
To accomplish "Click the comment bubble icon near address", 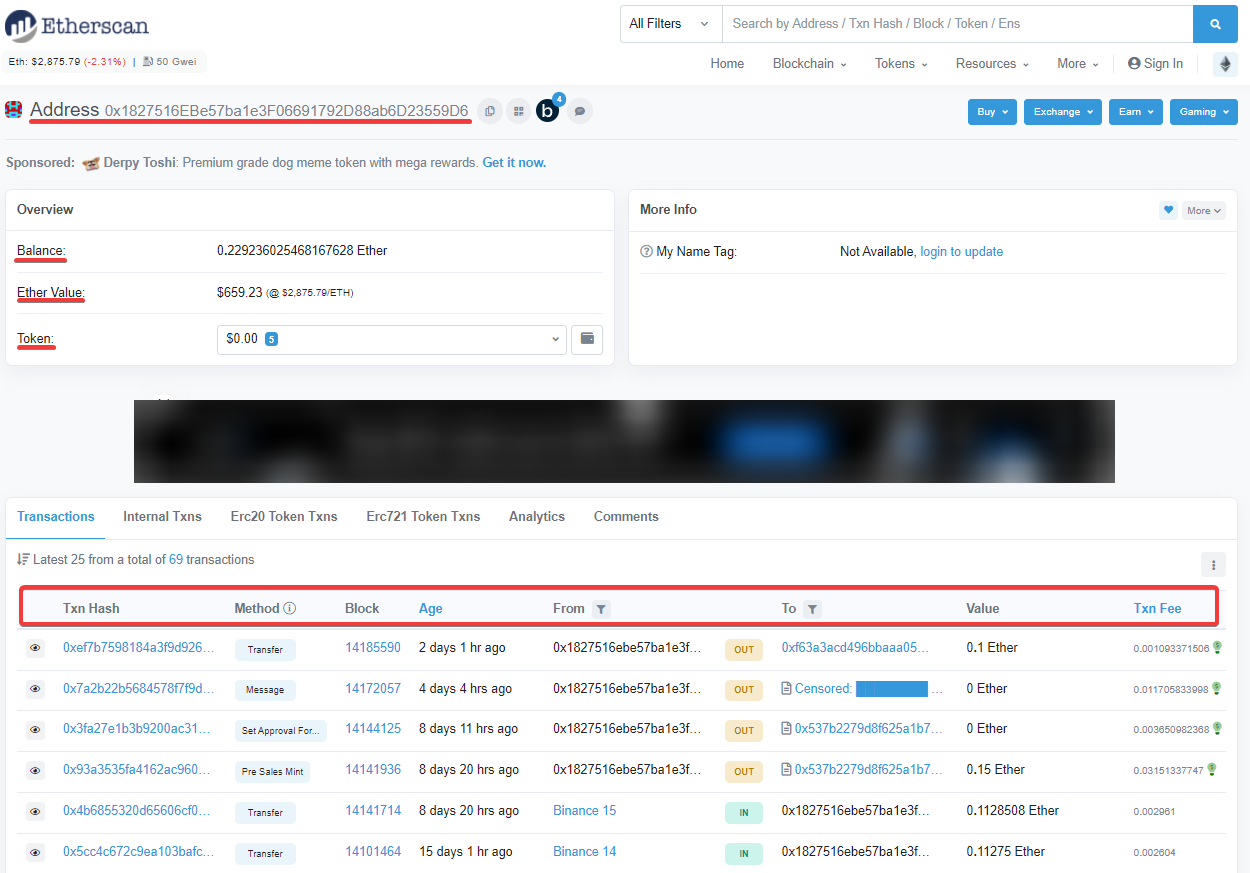I will click(580, 111).
